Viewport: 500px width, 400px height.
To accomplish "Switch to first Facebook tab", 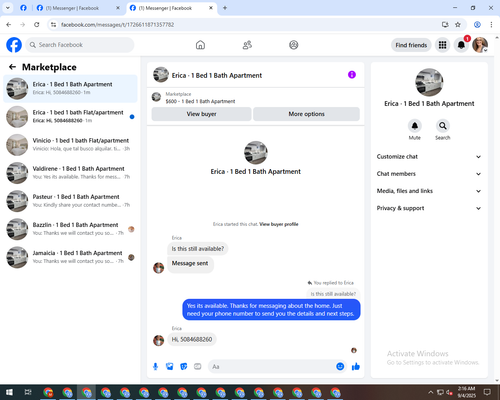I will 23,8.
